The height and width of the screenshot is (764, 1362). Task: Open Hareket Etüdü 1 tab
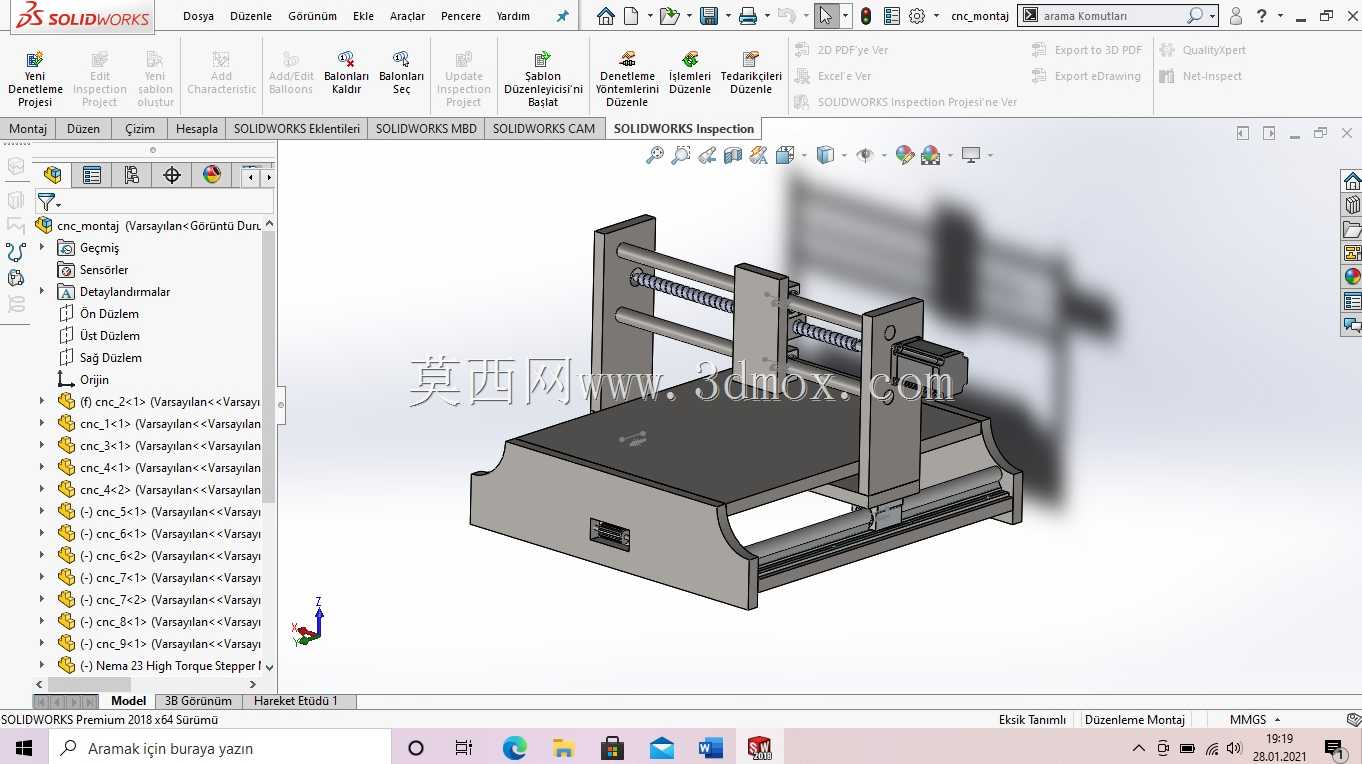[x=296, y=701]
